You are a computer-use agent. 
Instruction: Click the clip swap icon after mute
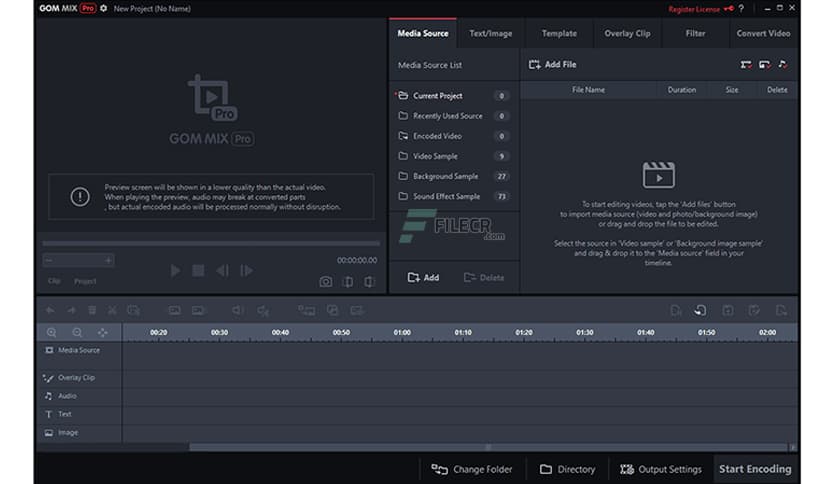pyautogui.click(x=306, y=310)
